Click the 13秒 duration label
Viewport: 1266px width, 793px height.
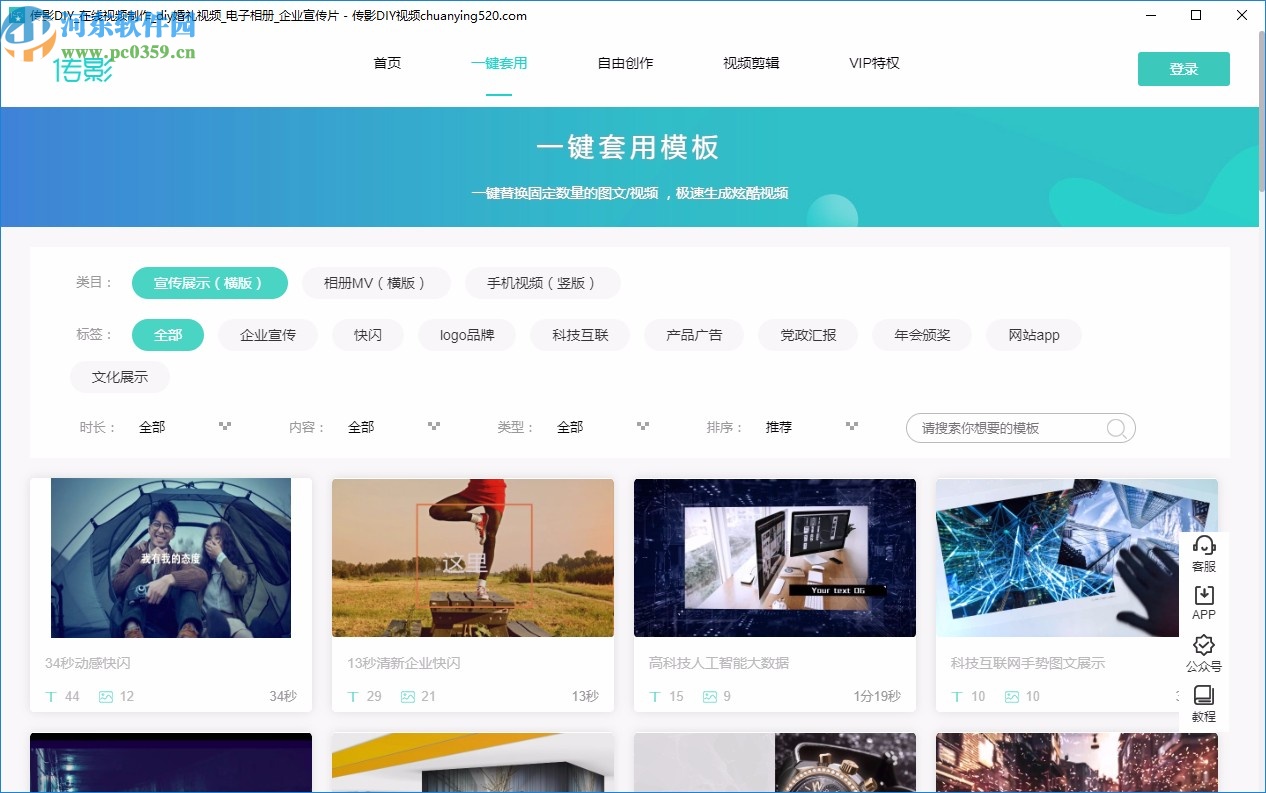[x=585, y=696]
